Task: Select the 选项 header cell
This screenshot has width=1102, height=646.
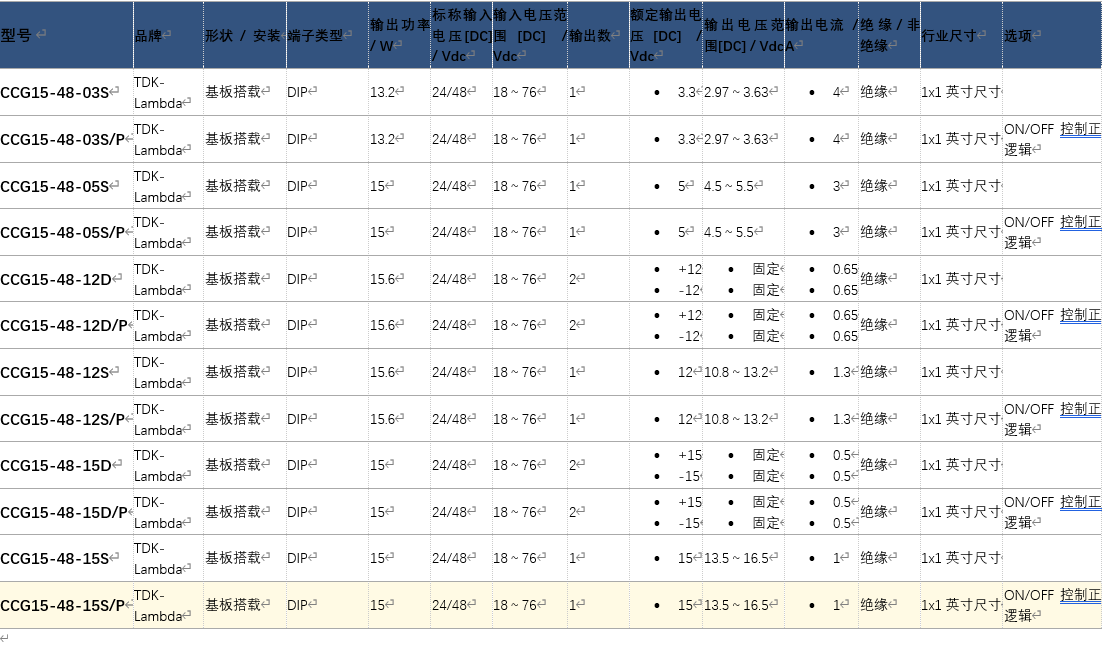Action: tap(1020, 35)
